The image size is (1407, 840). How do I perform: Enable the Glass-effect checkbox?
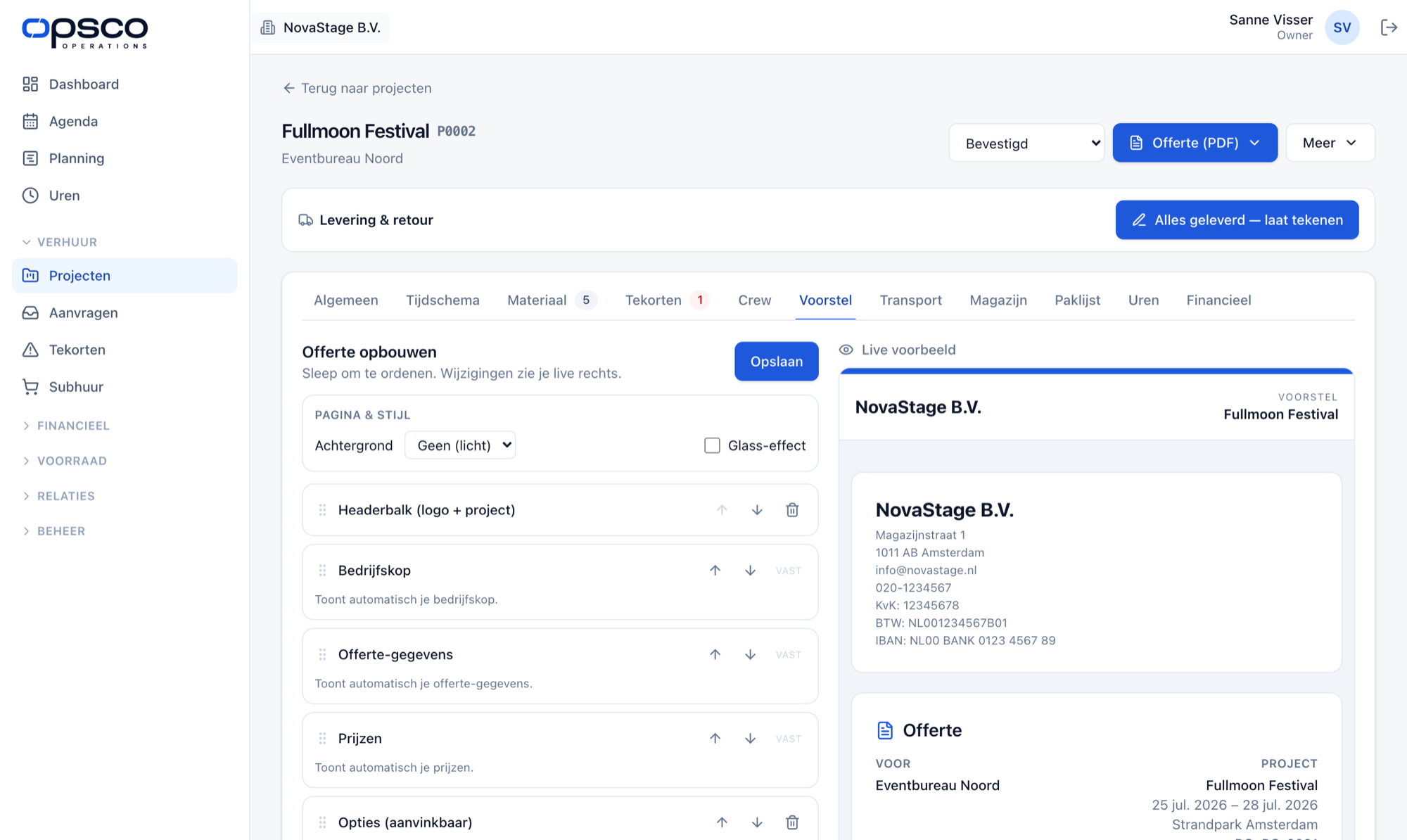point(712,445)
